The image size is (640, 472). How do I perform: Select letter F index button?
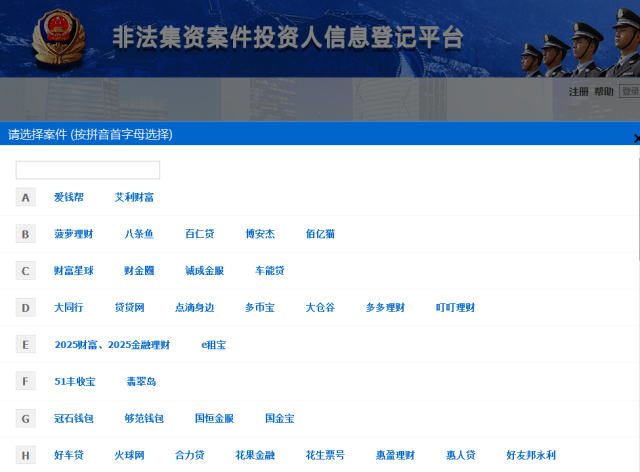(x=25, y=381)
